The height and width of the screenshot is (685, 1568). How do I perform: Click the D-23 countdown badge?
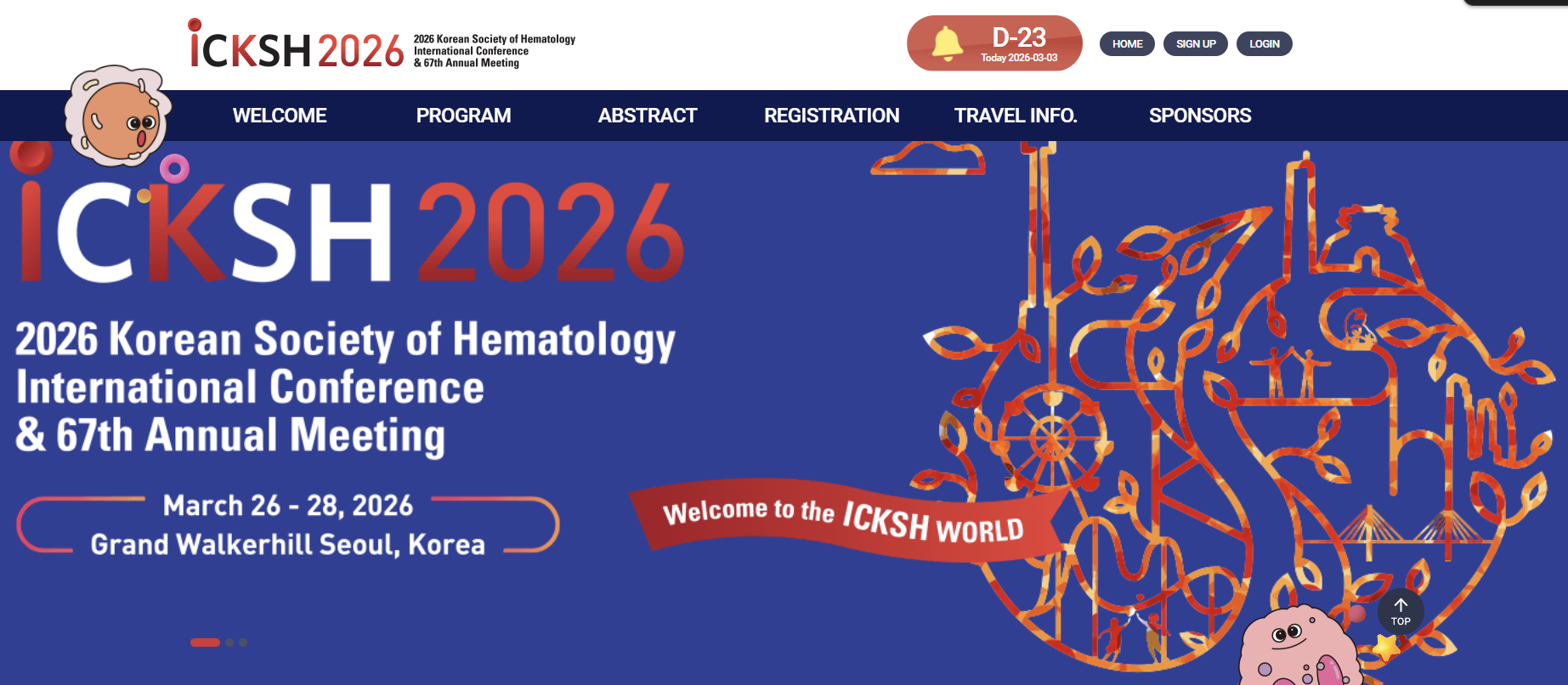1017,43
